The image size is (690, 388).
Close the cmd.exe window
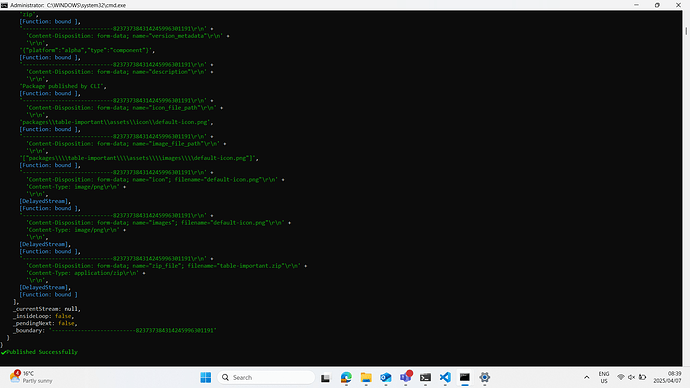[678, 5]
